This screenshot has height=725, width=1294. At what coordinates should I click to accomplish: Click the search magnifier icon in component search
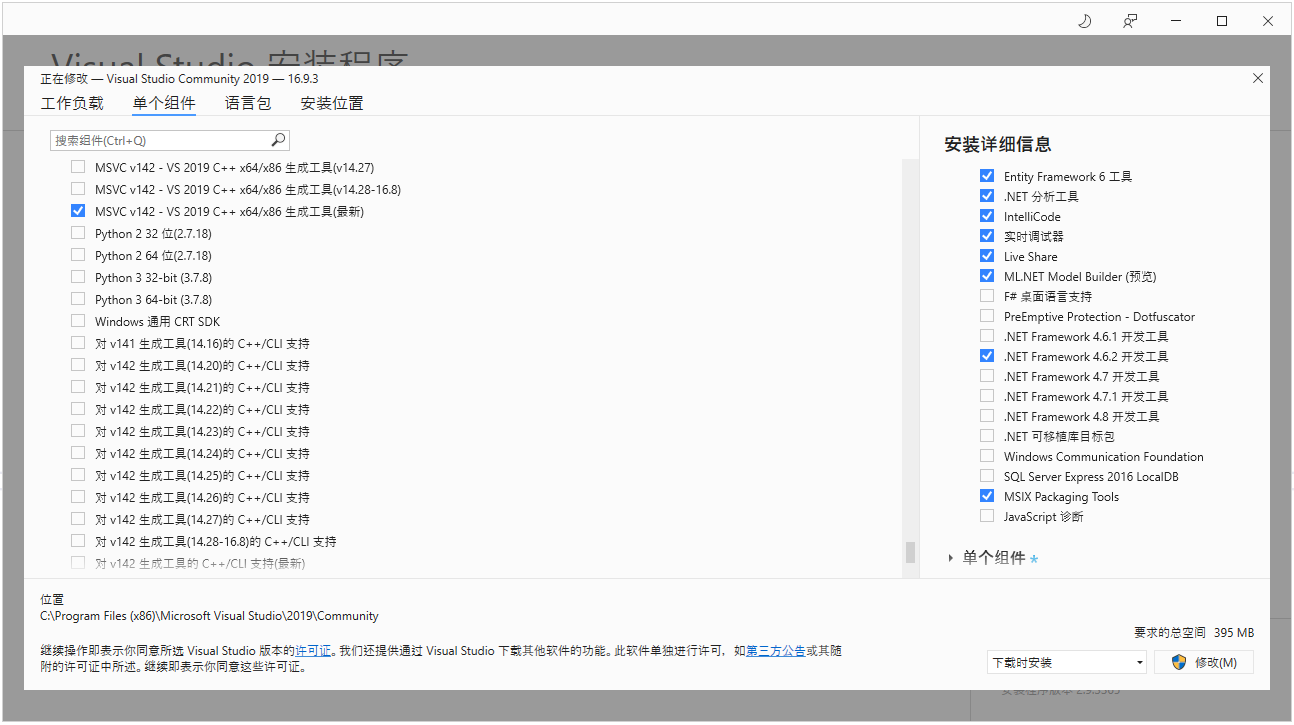click(279, 140)
